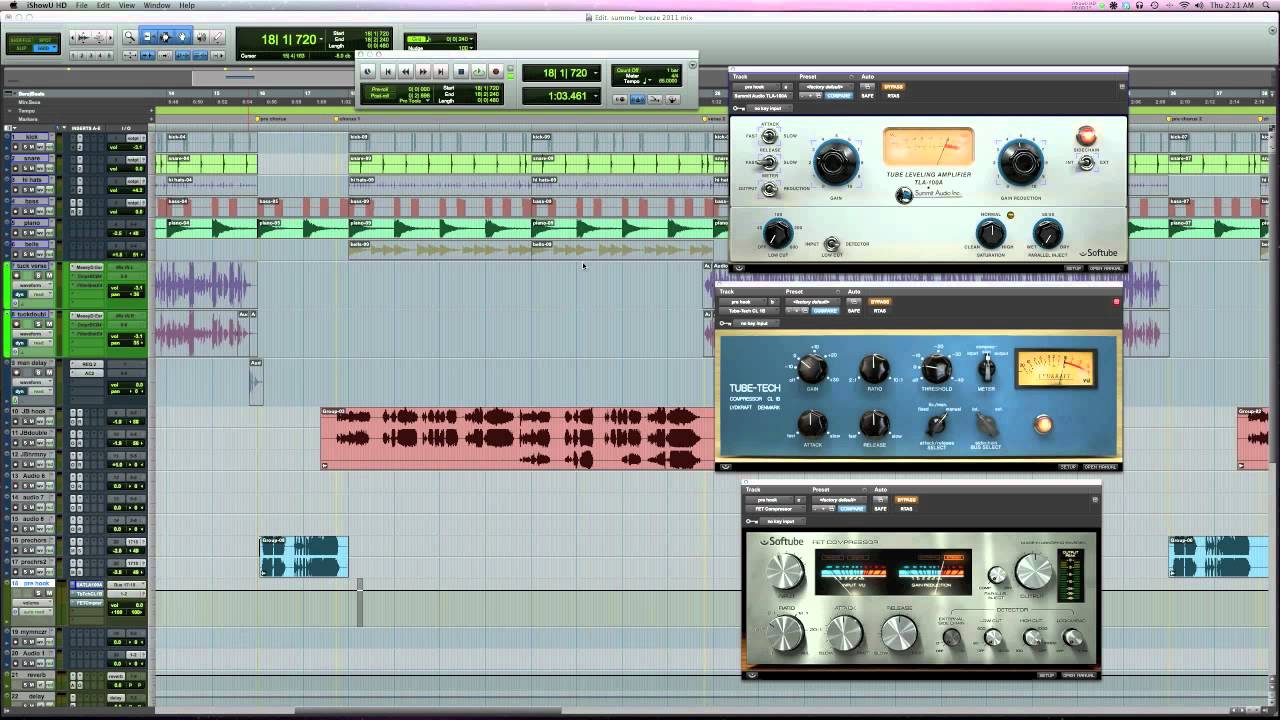Open the Window menu
The width and height of the screenshot is (1280, 720).
pyautogui.click(x=157, y=5)
